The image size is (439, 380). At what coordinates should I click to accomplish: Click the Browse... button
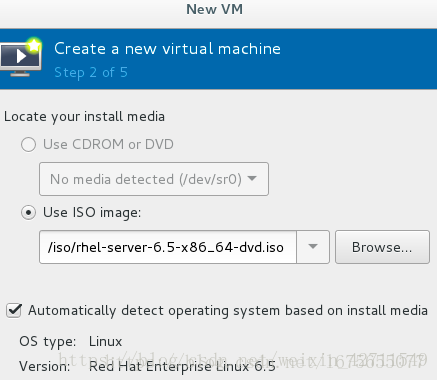tap(382, 247)
